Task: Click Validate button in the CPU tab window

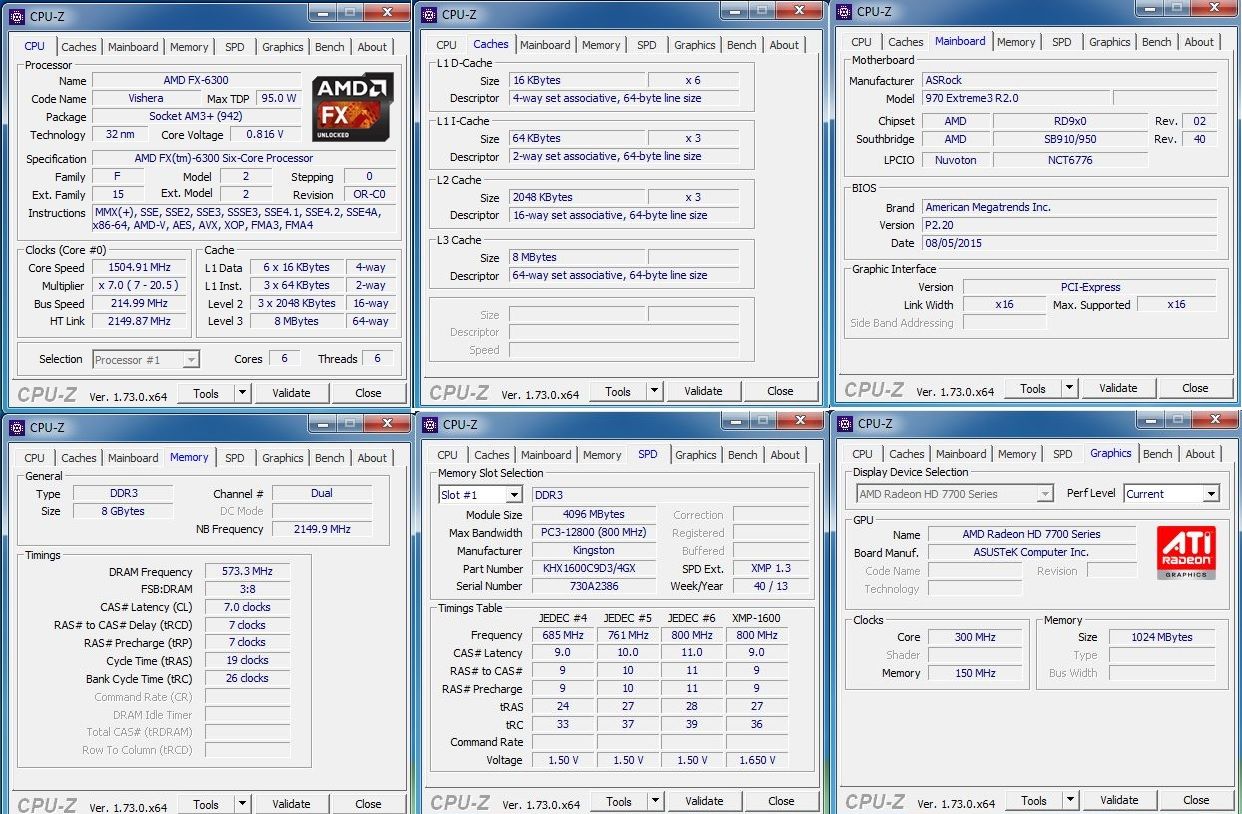Action: (291, 393)
